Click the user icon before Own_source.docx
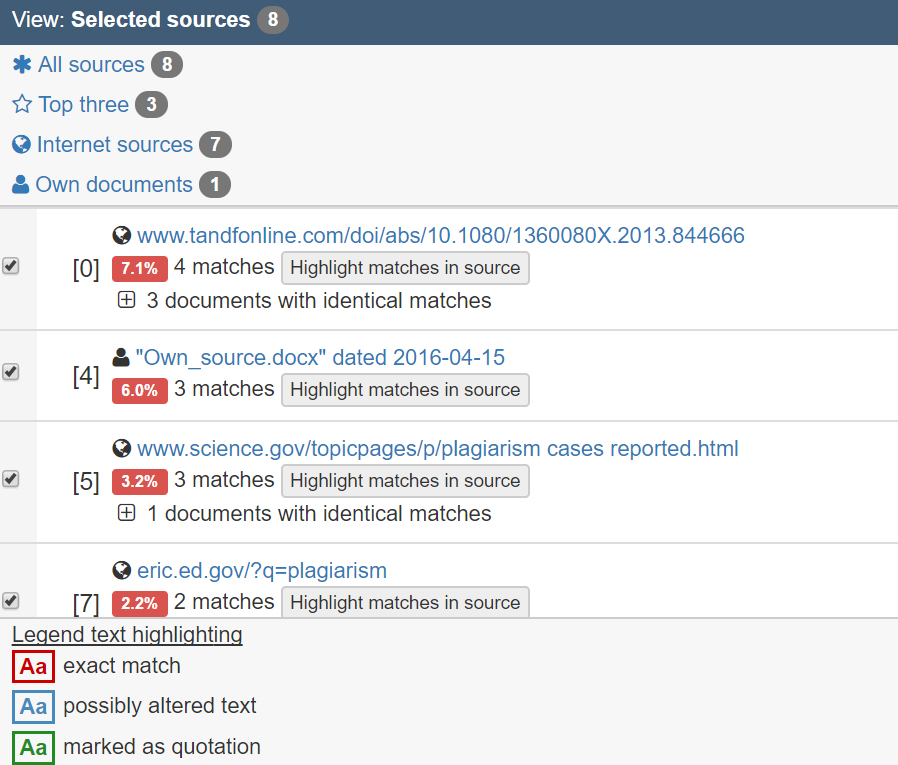898x765 pixels. 121,357
